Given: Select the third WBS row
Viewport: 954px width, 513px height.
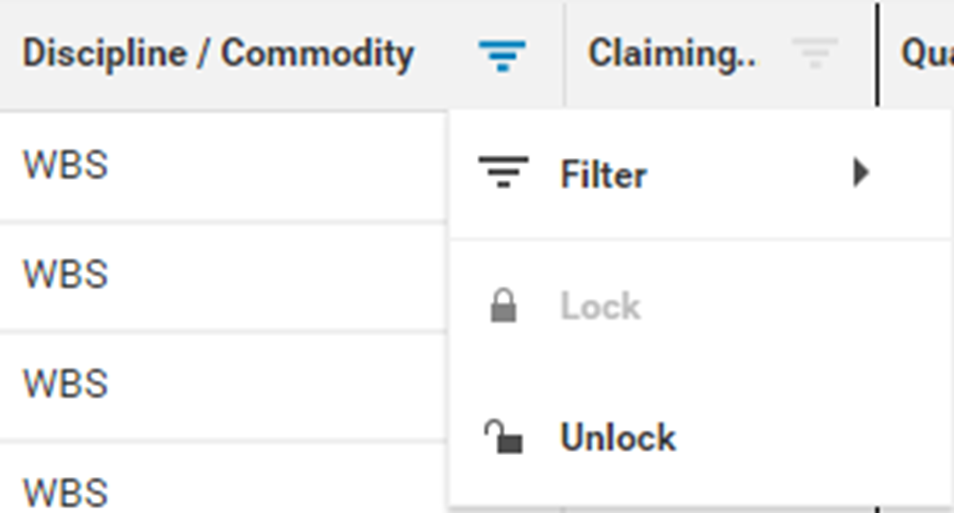Looking at the screenshot, I should (x=66, y=384).
